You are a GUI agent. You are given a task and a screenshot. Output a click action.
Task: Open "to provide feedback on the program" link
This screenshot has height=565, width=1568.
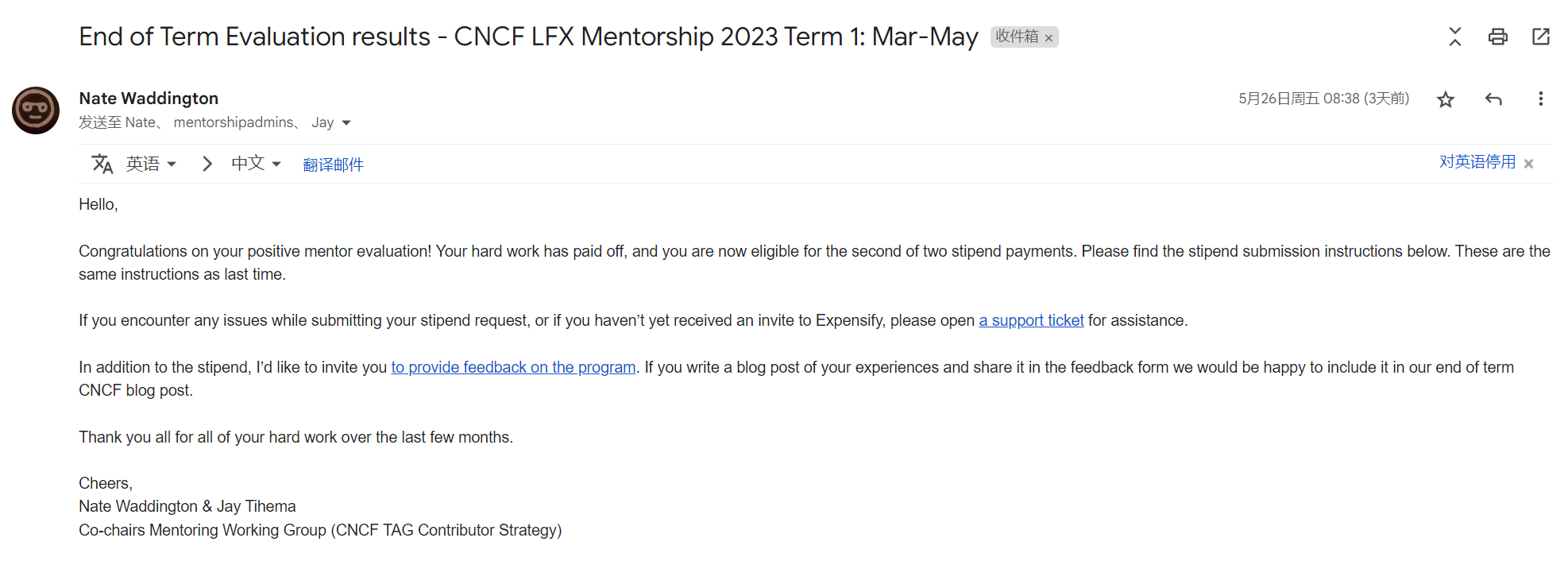(x=513, y=367)
